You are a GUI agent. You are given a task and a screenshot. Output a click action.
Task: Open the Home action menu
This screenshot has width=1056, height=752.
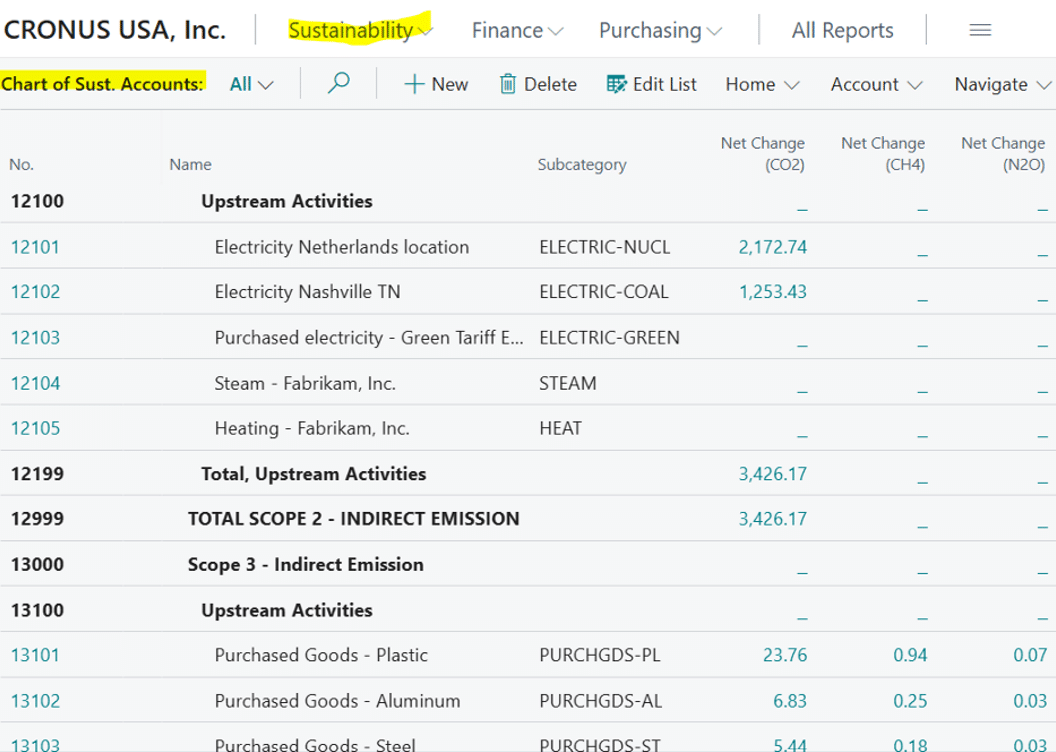click(762, 85)
